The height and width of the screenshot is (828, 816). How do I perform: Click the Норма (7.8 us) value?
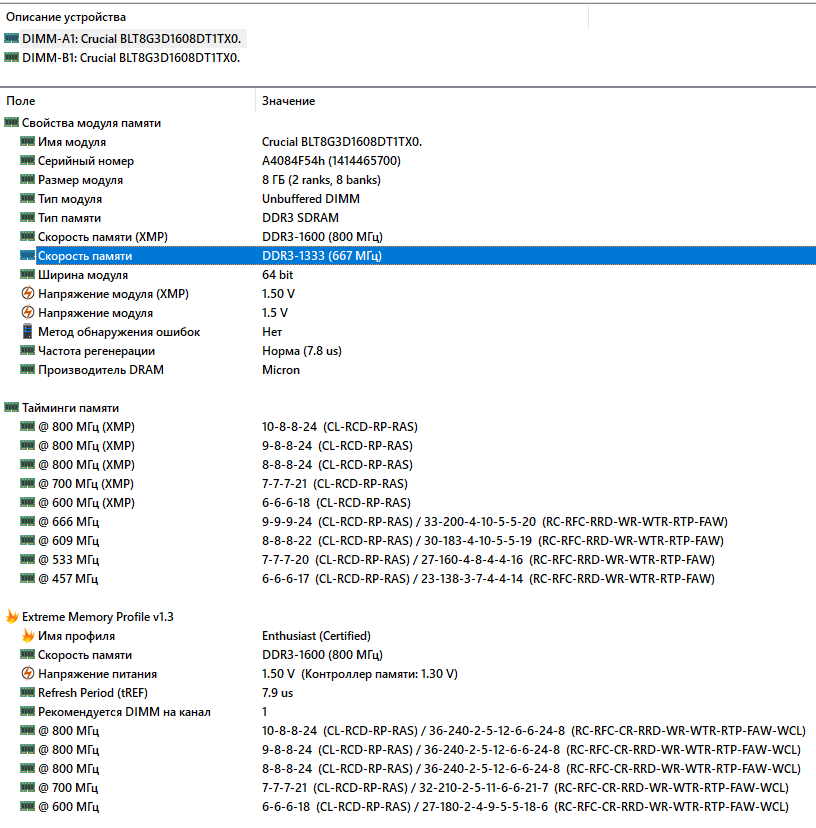point(302,351)
